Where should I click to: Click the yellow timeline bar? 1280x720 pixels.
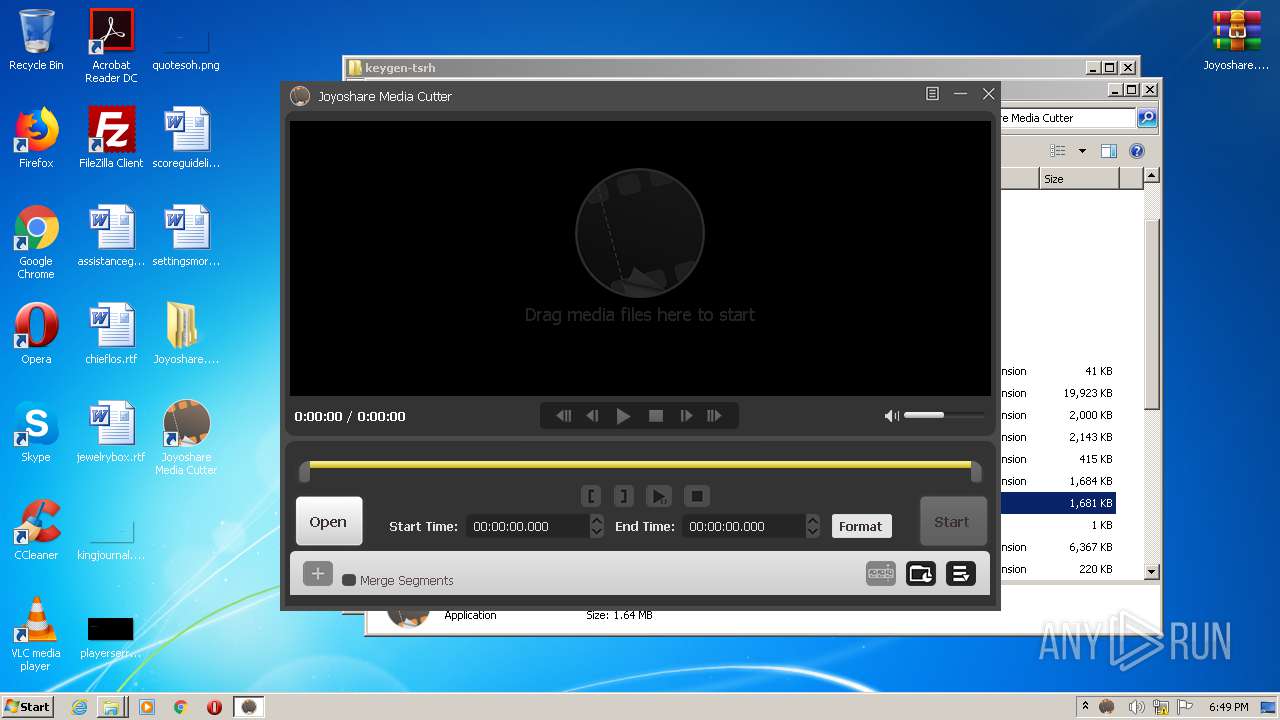pos(640,465)
